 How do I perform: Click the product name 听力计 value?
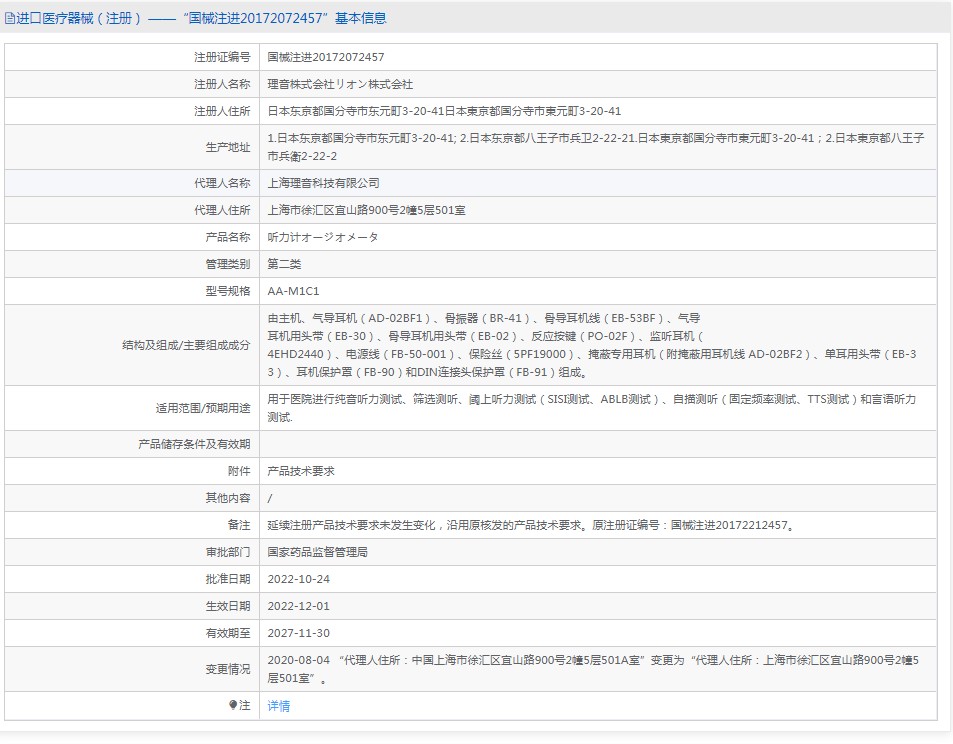click(x=323, y=237)
